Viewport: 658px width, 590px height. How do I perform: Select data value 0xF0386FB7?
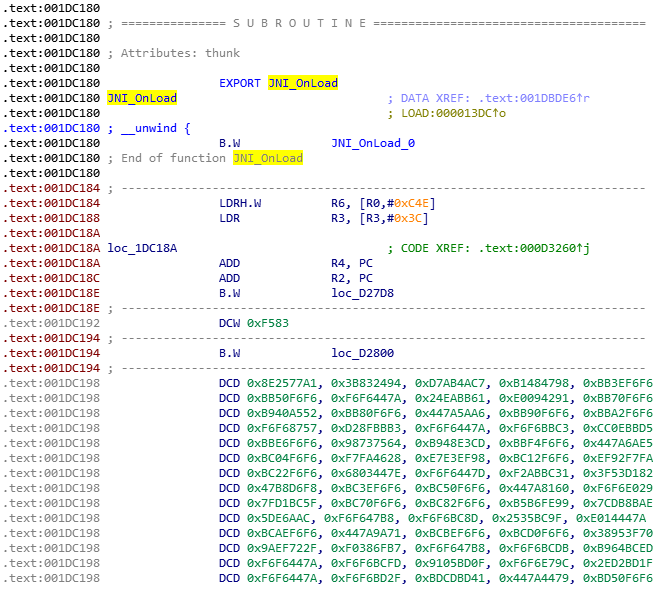tap(366, 548)
